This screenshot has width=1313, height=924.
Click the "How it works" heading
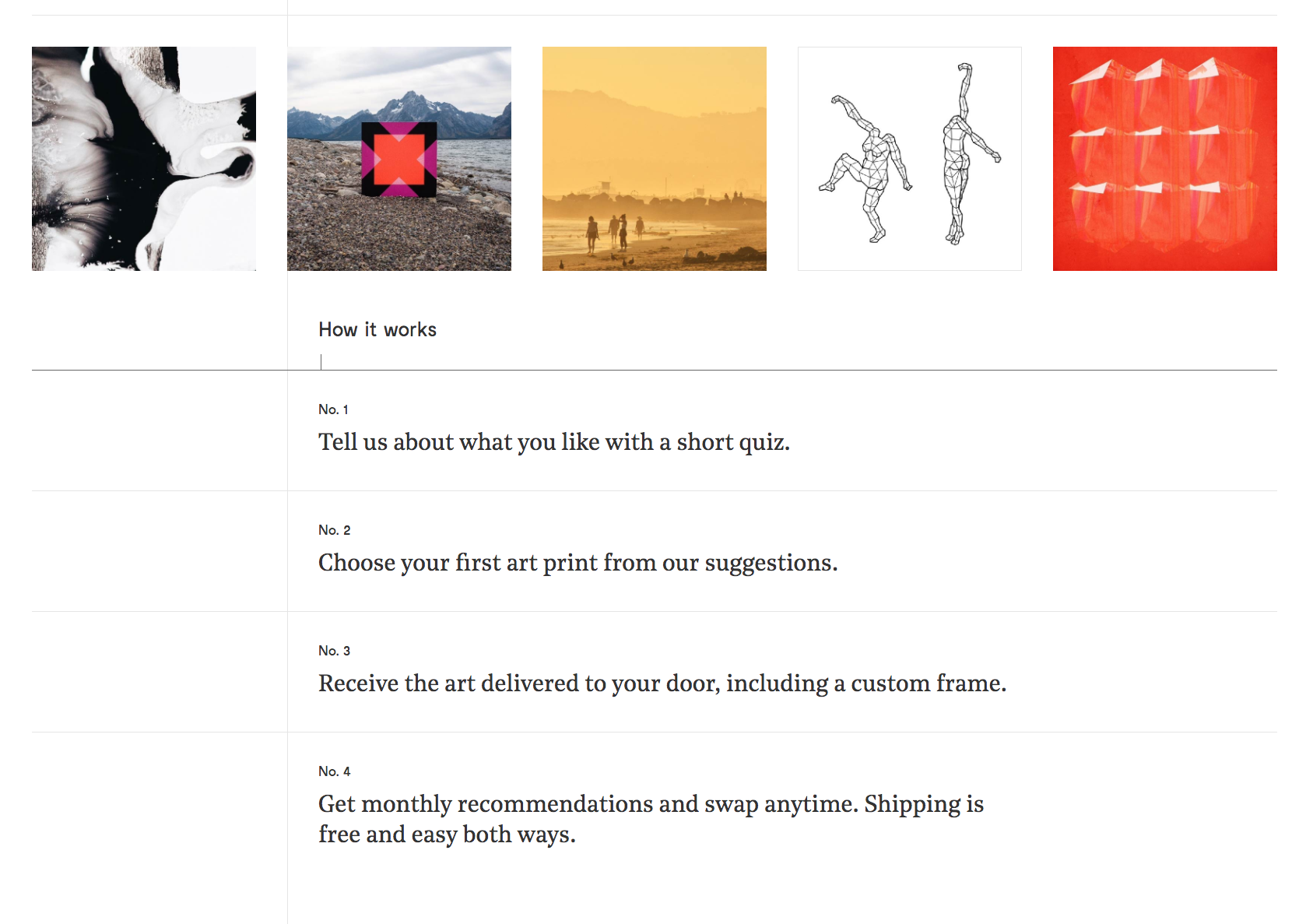377,330
